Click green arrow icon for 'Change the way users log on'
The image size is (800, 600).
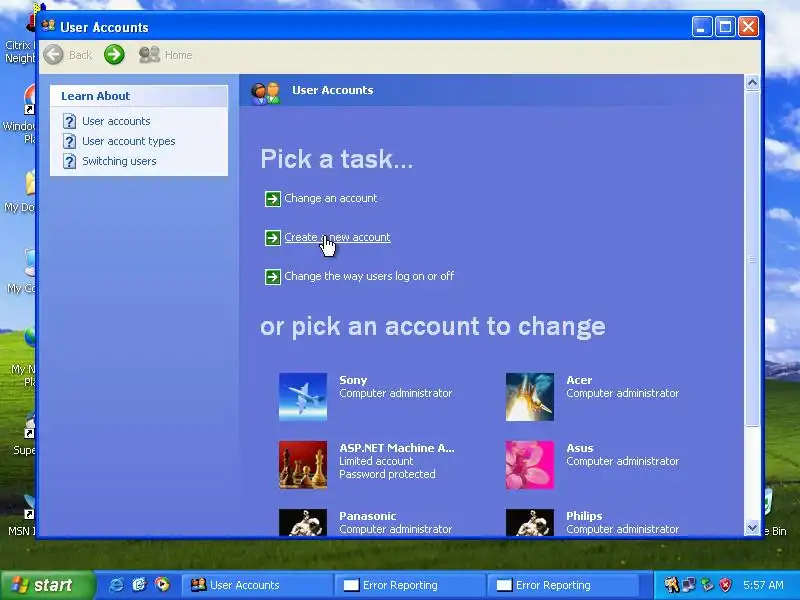272,277
